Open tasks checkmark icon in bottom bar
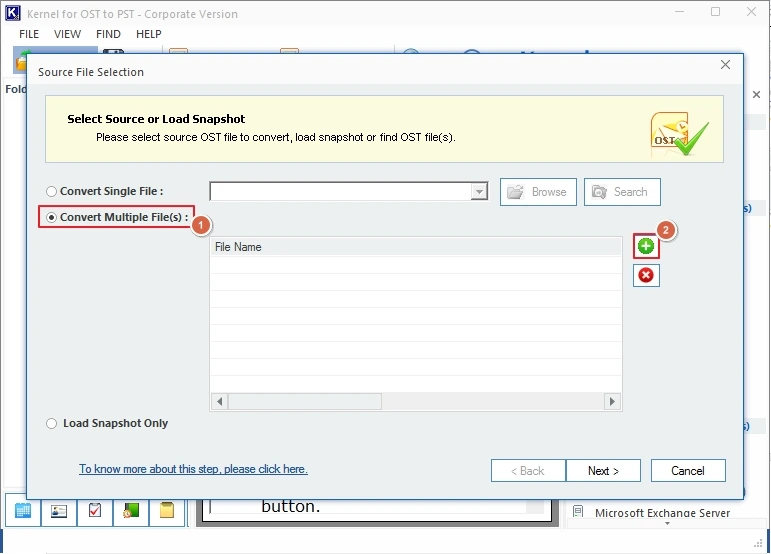The height and width of the screenshot is (554, 771). 94,511
